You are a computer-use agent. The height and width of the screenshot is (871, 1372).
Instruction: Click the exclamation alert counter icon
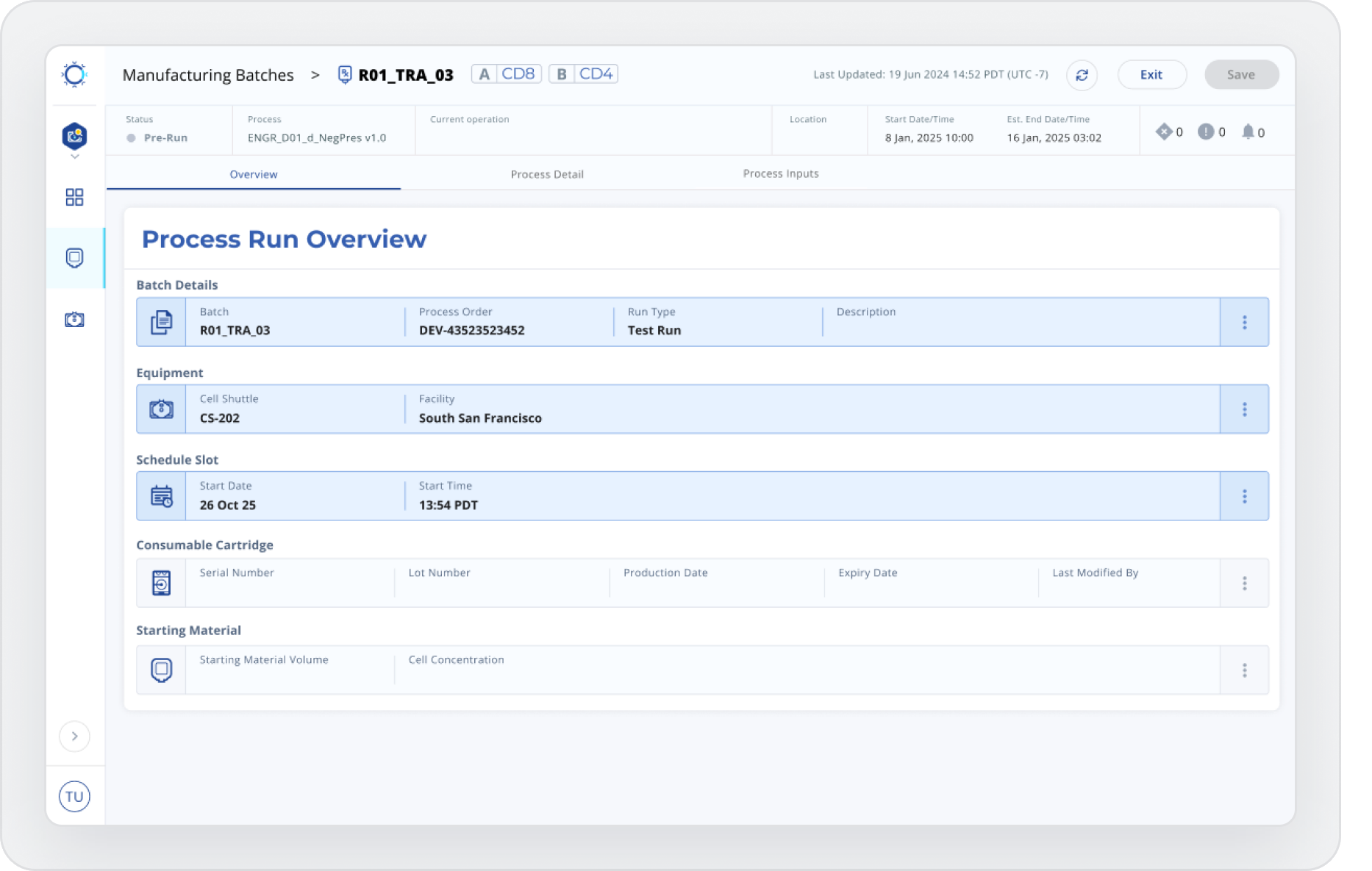point(1205,132)
